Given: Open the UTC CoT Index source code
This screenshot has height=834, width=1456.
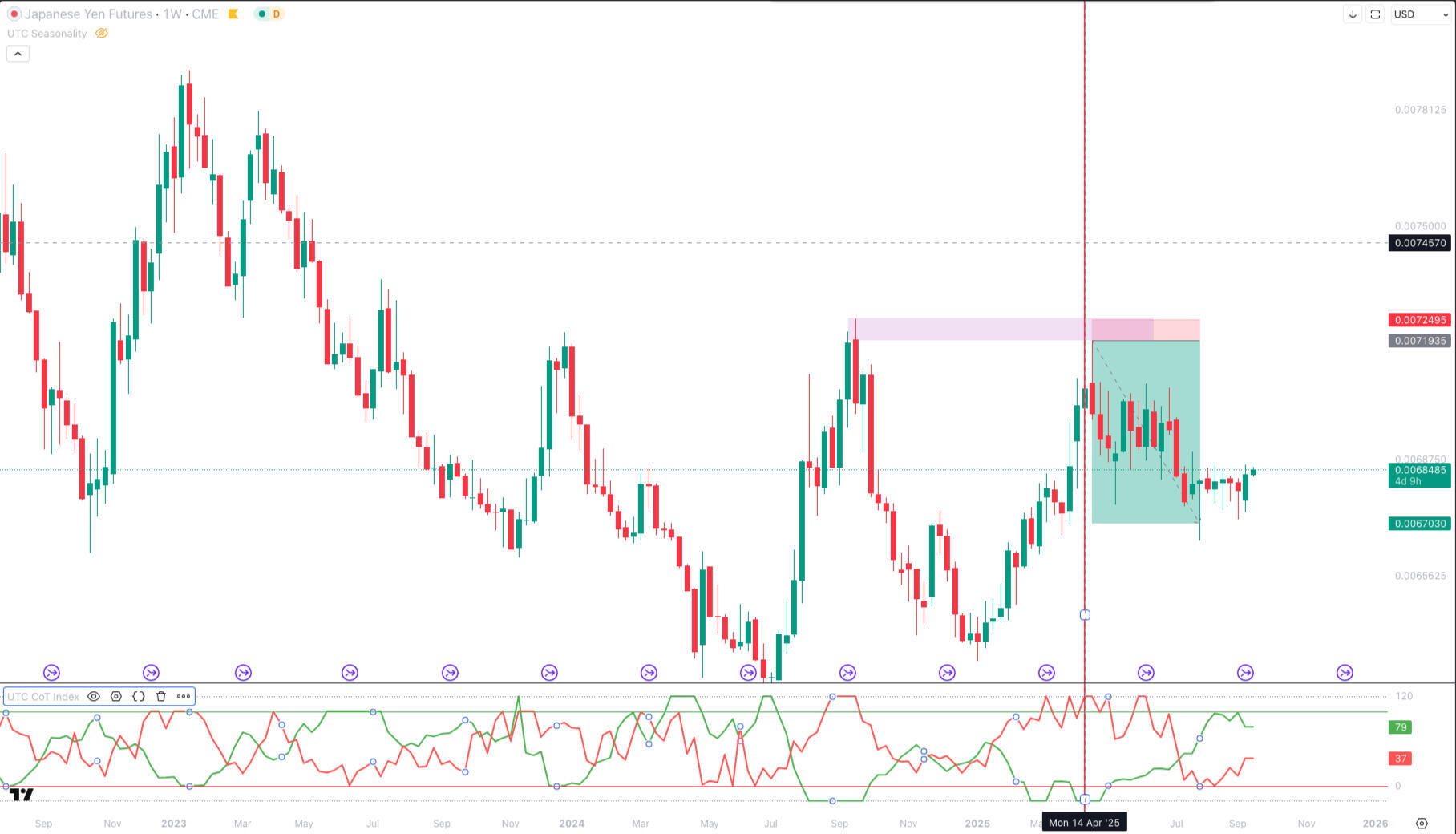Looking at the screenshot, I should 138,696.
